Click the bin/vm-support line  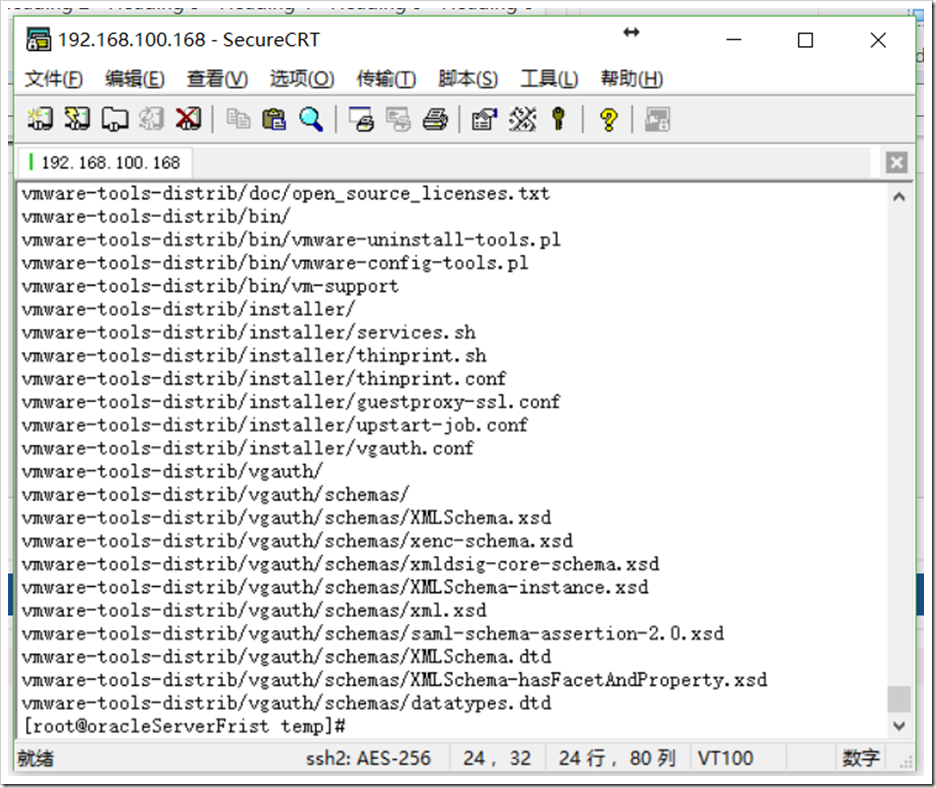click(210, 286)
